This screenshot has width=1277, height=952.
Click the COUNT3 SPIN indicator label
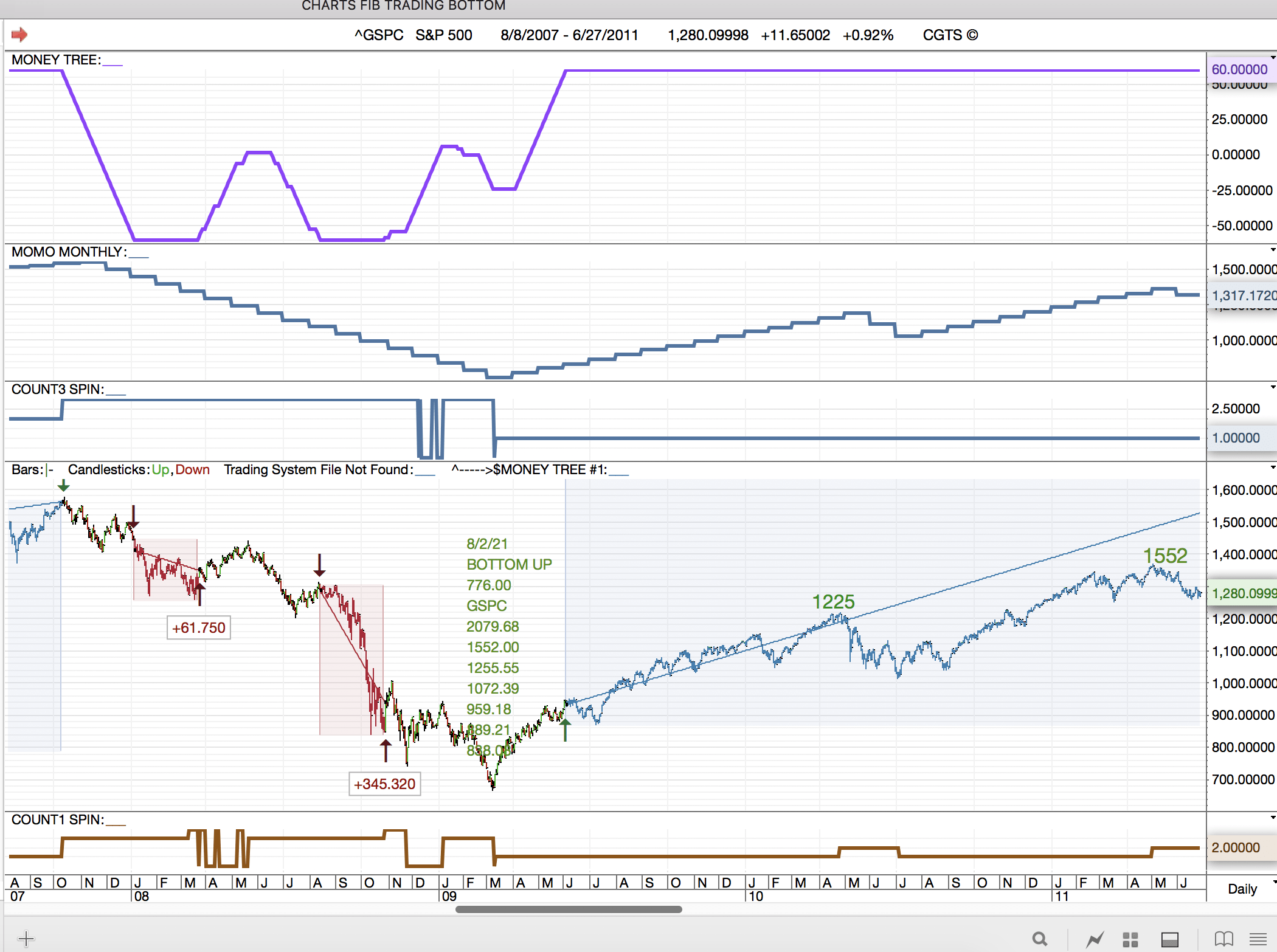click(58, 389)
